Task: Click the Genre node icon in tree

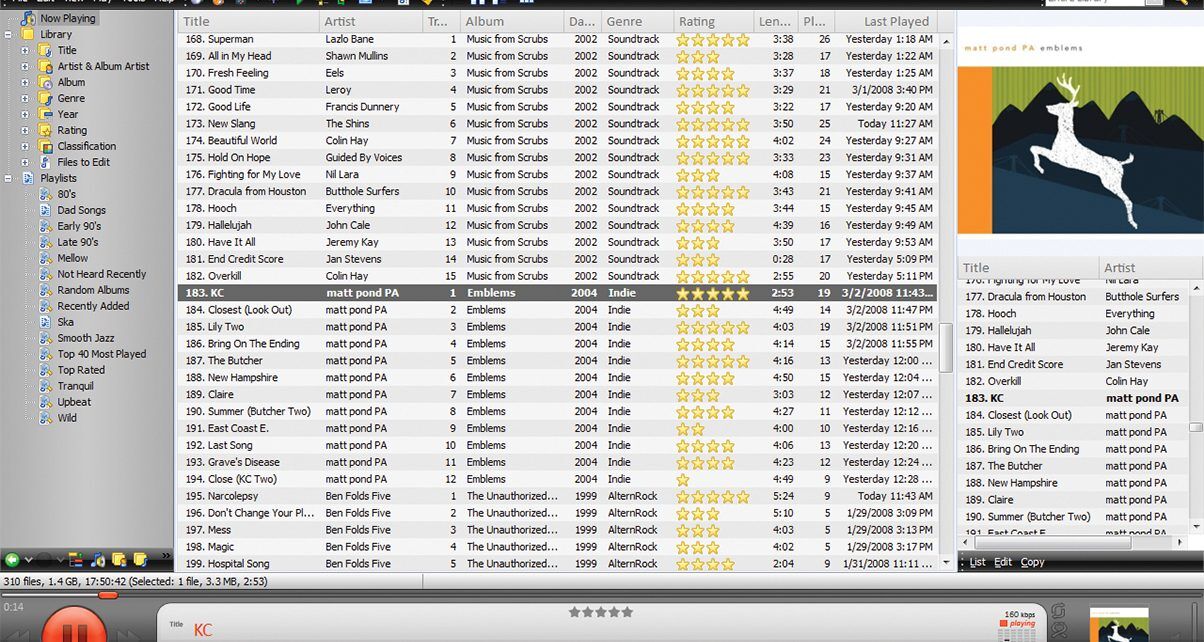Action: tap(46, 98)
